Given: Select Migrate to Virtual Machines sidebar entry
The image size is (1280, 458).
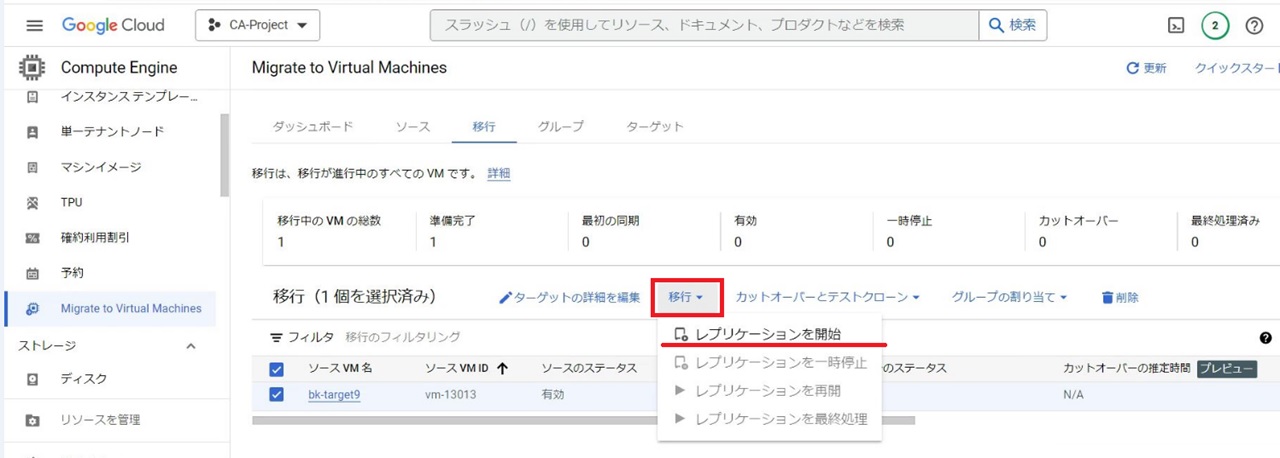Looking at the screenshot, I should pos(110,309).
